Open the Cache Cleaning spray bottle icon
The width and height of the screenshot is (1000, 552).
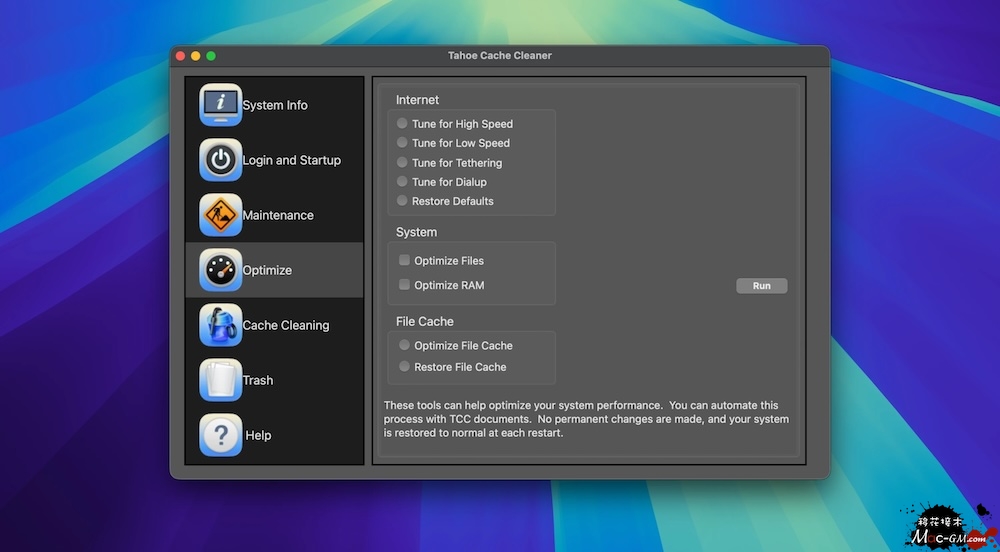click(x=220, y=325)
